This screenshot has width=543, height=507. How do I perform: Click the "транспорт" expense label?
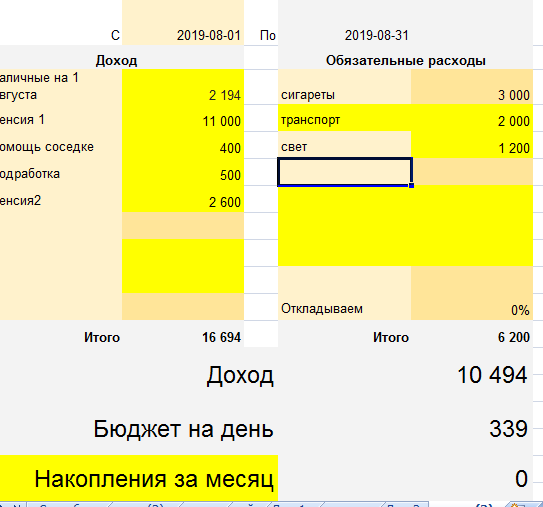[310, 120]
